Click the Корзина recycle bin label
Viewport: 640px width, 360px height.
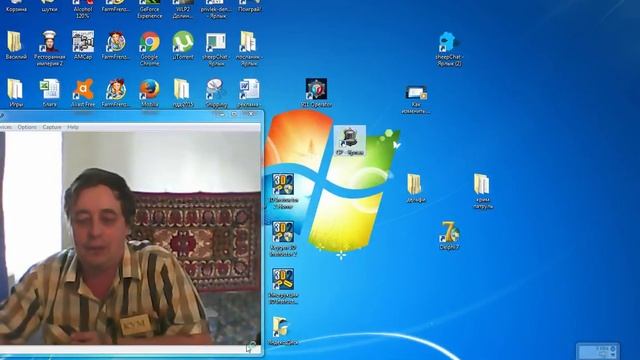[x=16, y=9]
